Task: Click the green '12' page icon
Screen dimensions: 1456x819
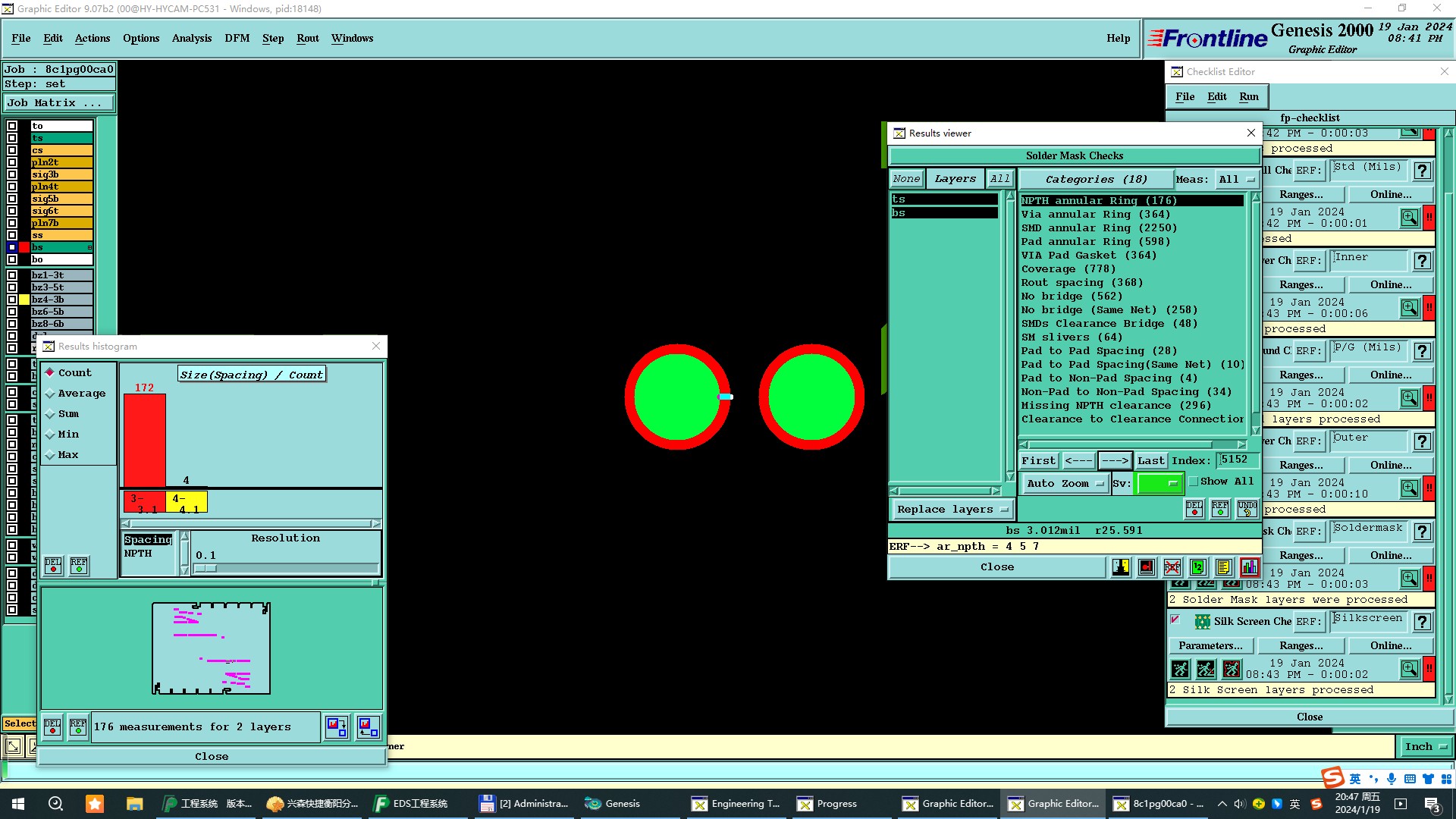Action: tap(1198, 567)
